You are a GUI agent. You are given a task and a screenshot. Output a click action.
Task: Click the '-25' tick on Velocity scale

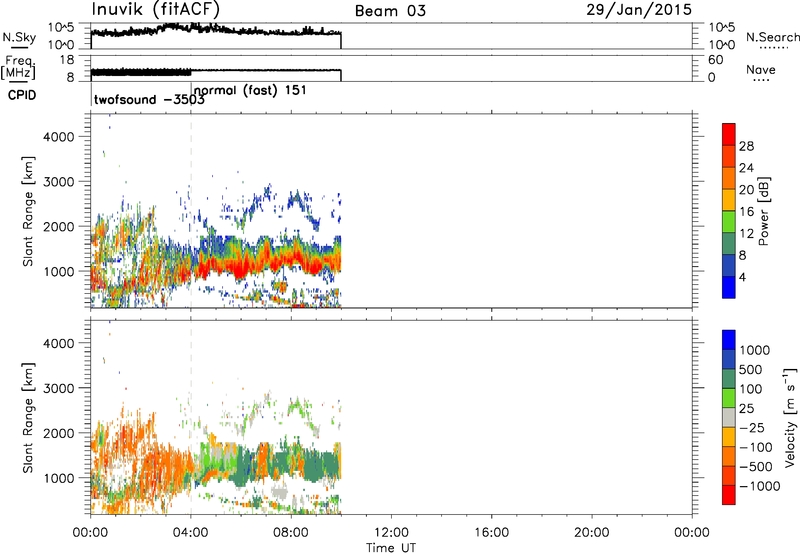click(x=752, y=427)
